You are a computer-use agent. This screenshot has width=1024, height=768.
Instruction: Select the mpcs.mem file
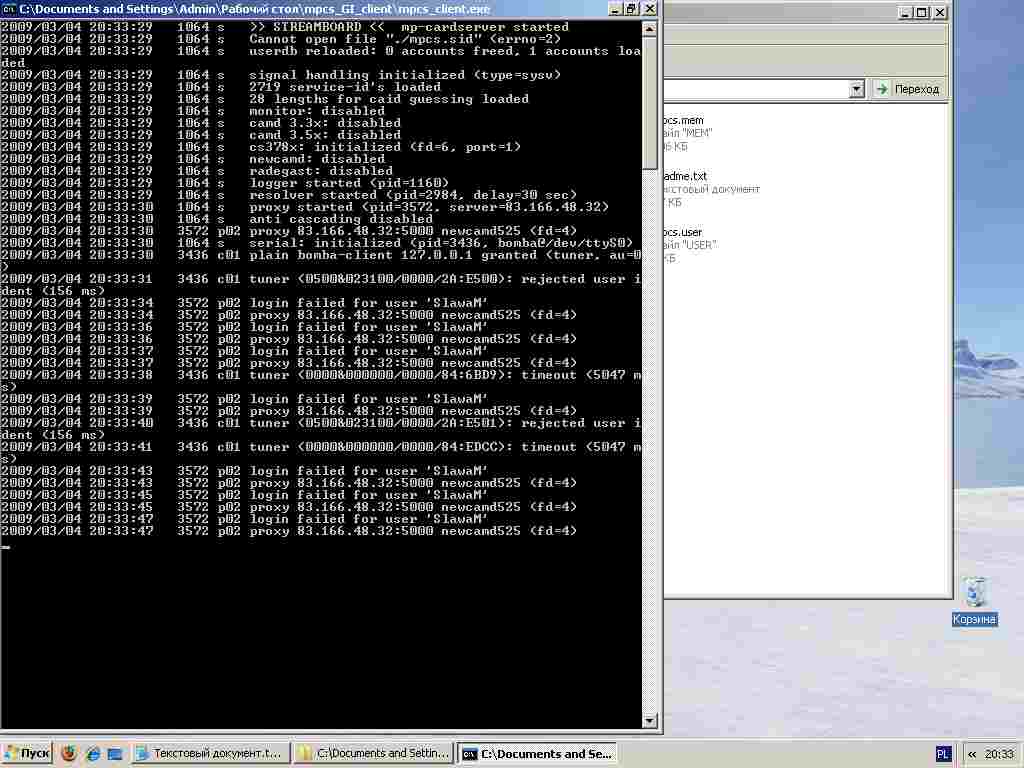[x=684, y=121]
